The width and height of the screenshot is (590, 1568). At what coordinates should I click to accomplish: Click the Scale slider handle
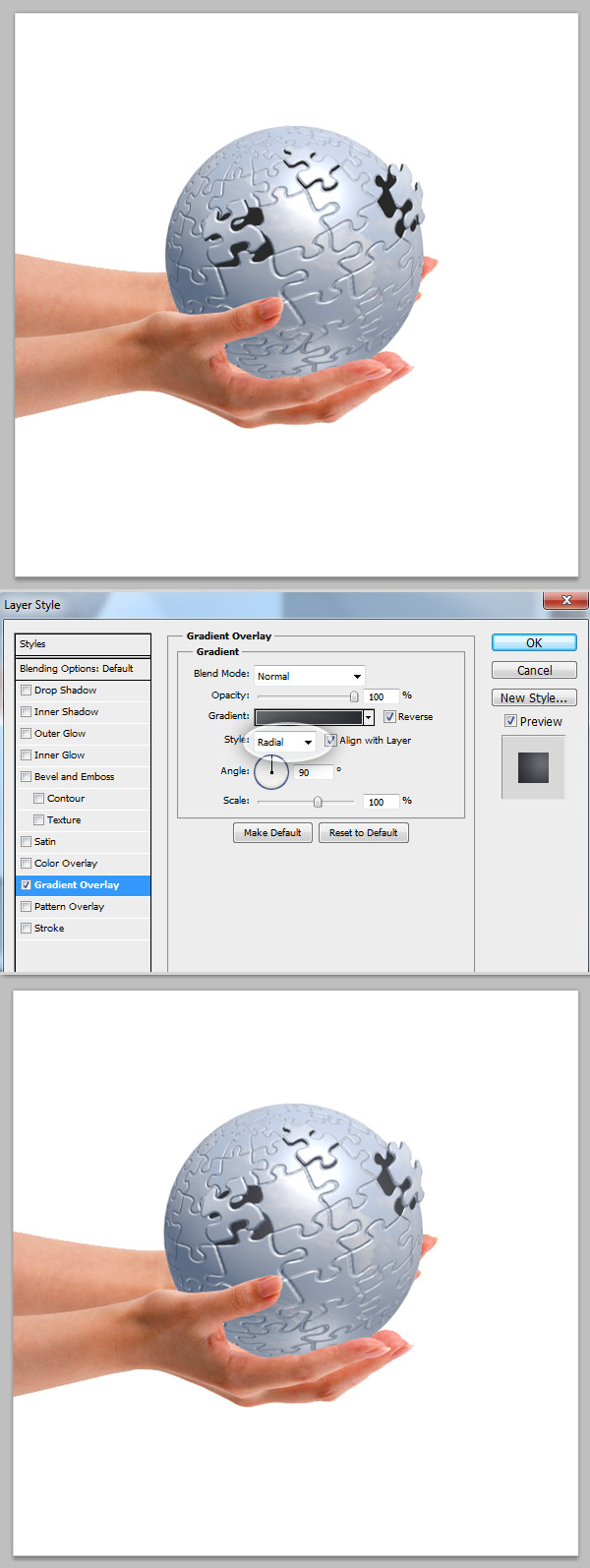(318, 802)
